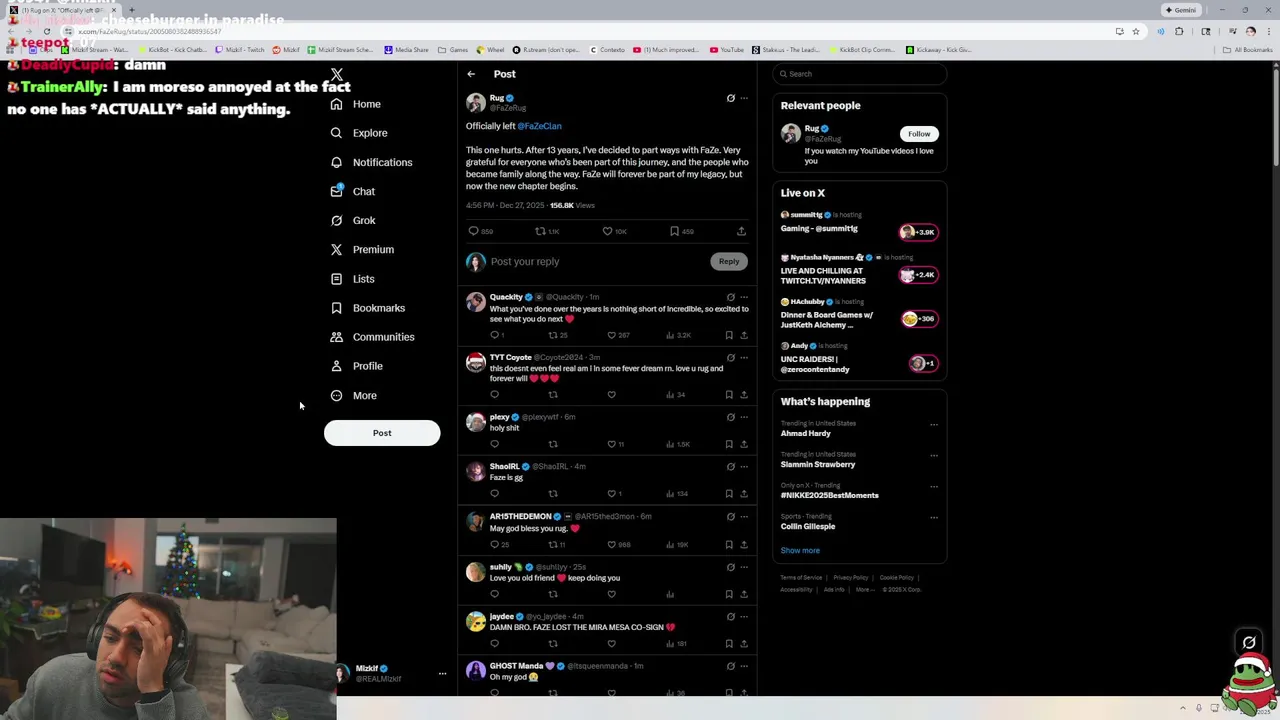The height and width of the screenshot is (720, 1280).
Task: Open options for Ahmad Hardy trend
Action: coord(934,425)
